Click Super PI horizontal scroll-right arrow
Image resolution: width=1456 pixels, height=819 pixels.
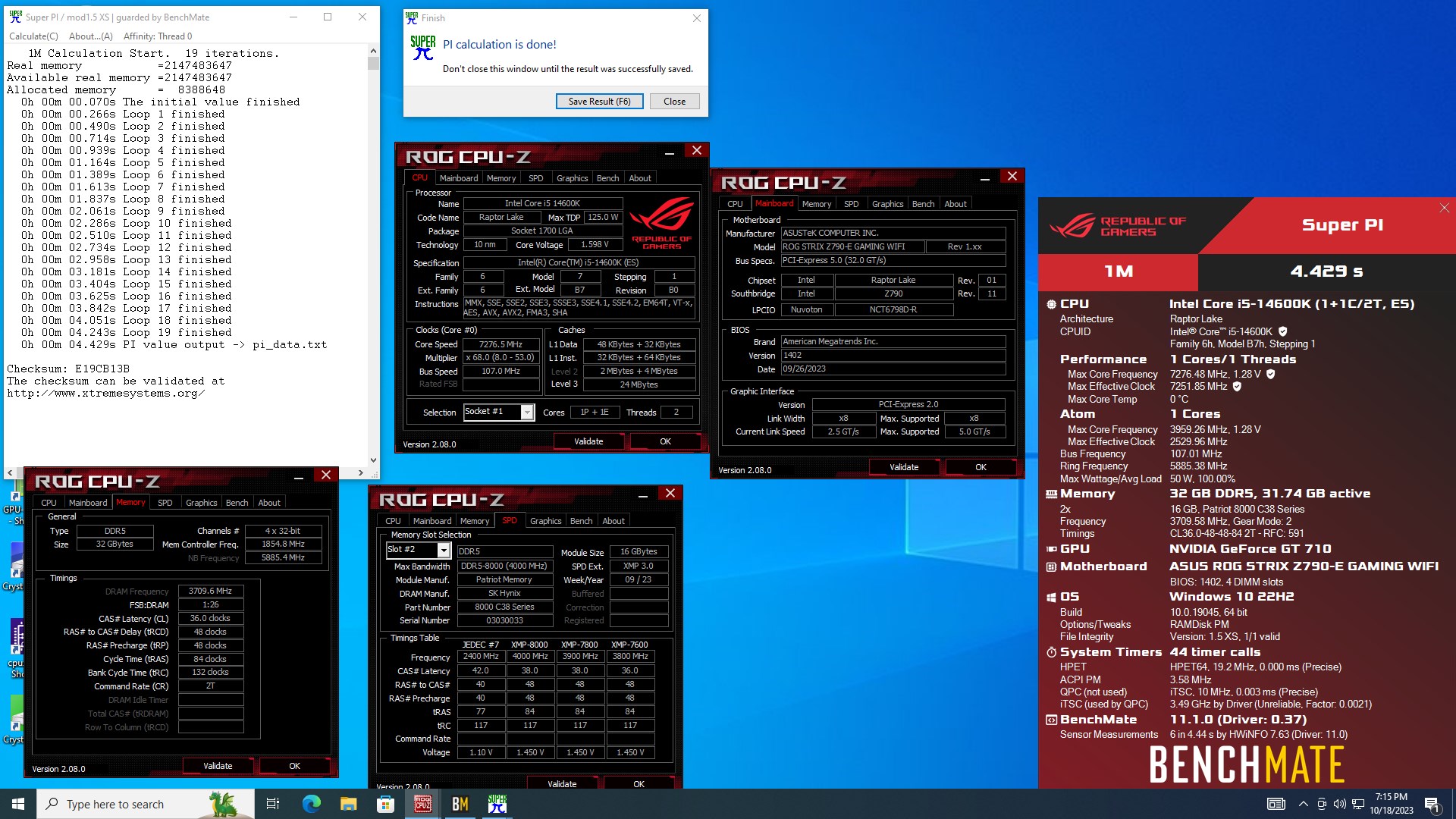click(x=361, y=472)
